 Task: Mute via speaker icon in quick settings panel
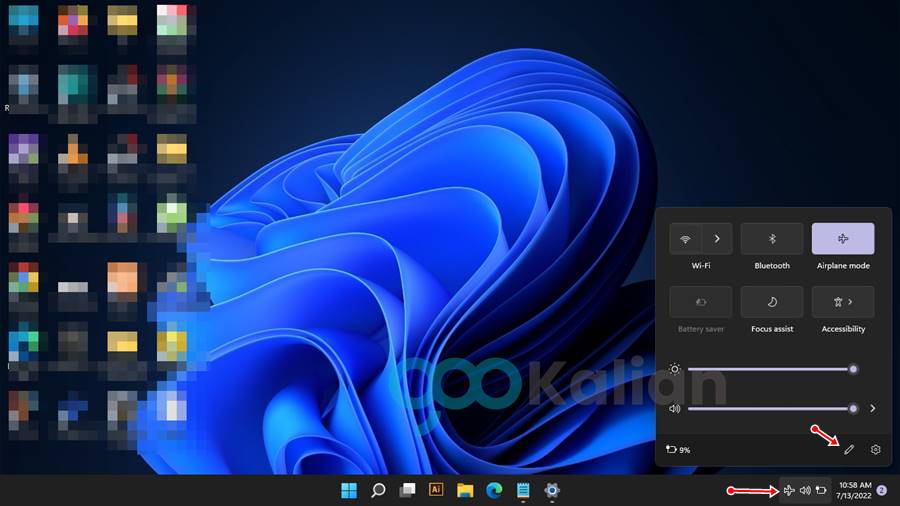coord(674,408)
